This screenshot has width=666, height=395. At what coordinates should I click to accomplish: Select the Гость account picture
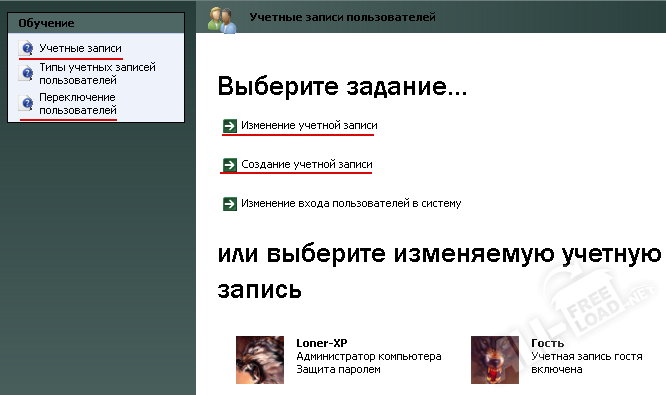pyautogui.click(x=495, y=360)
